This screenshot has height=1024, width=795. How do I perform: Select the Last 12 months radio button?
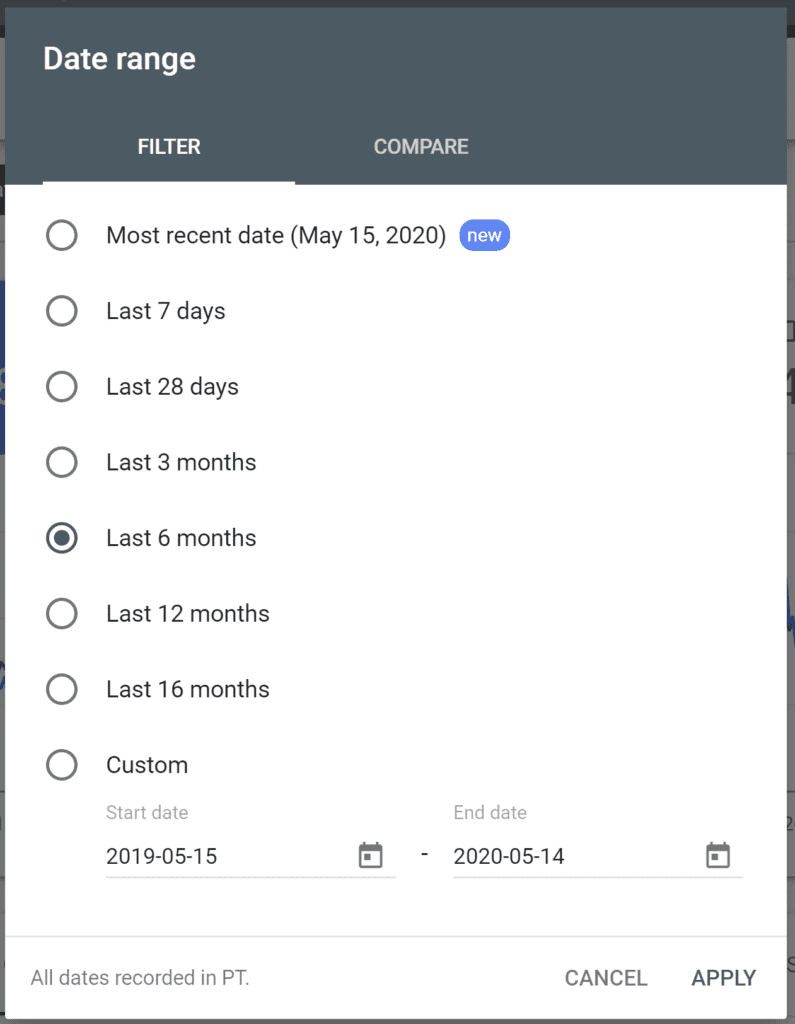tap(61, 614)
